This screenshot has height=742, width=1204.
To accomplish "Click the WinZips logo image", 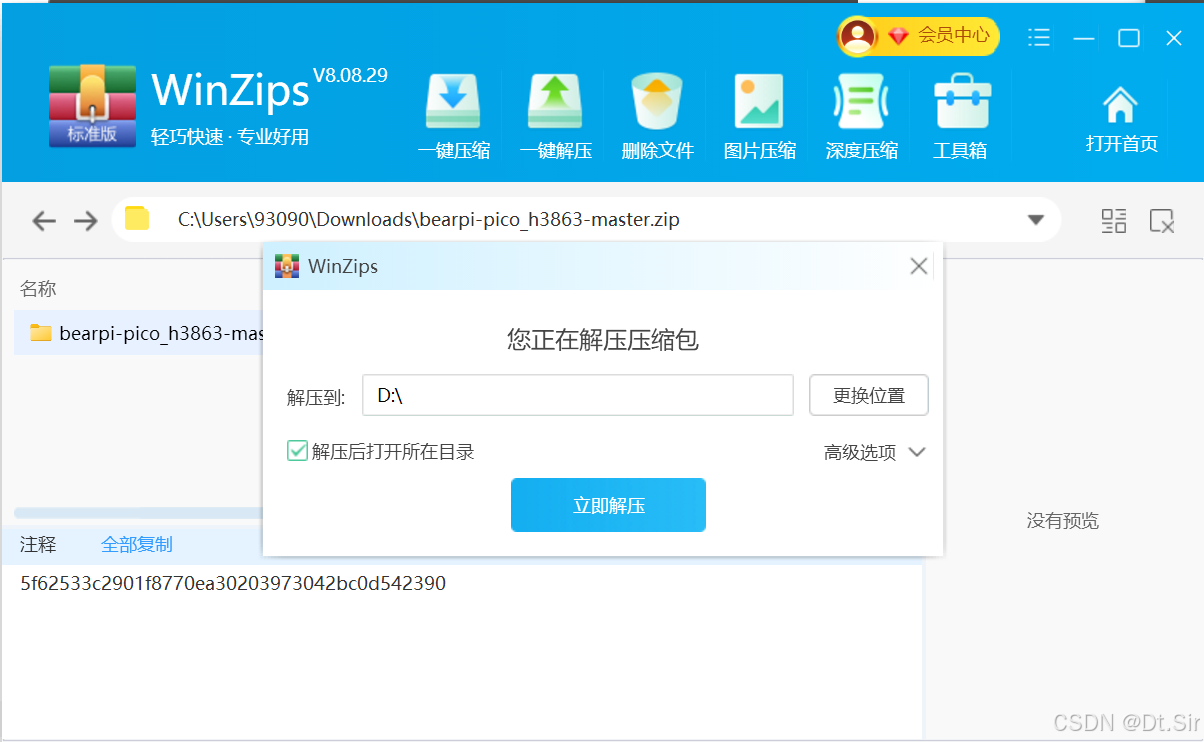I will [92, 106].
